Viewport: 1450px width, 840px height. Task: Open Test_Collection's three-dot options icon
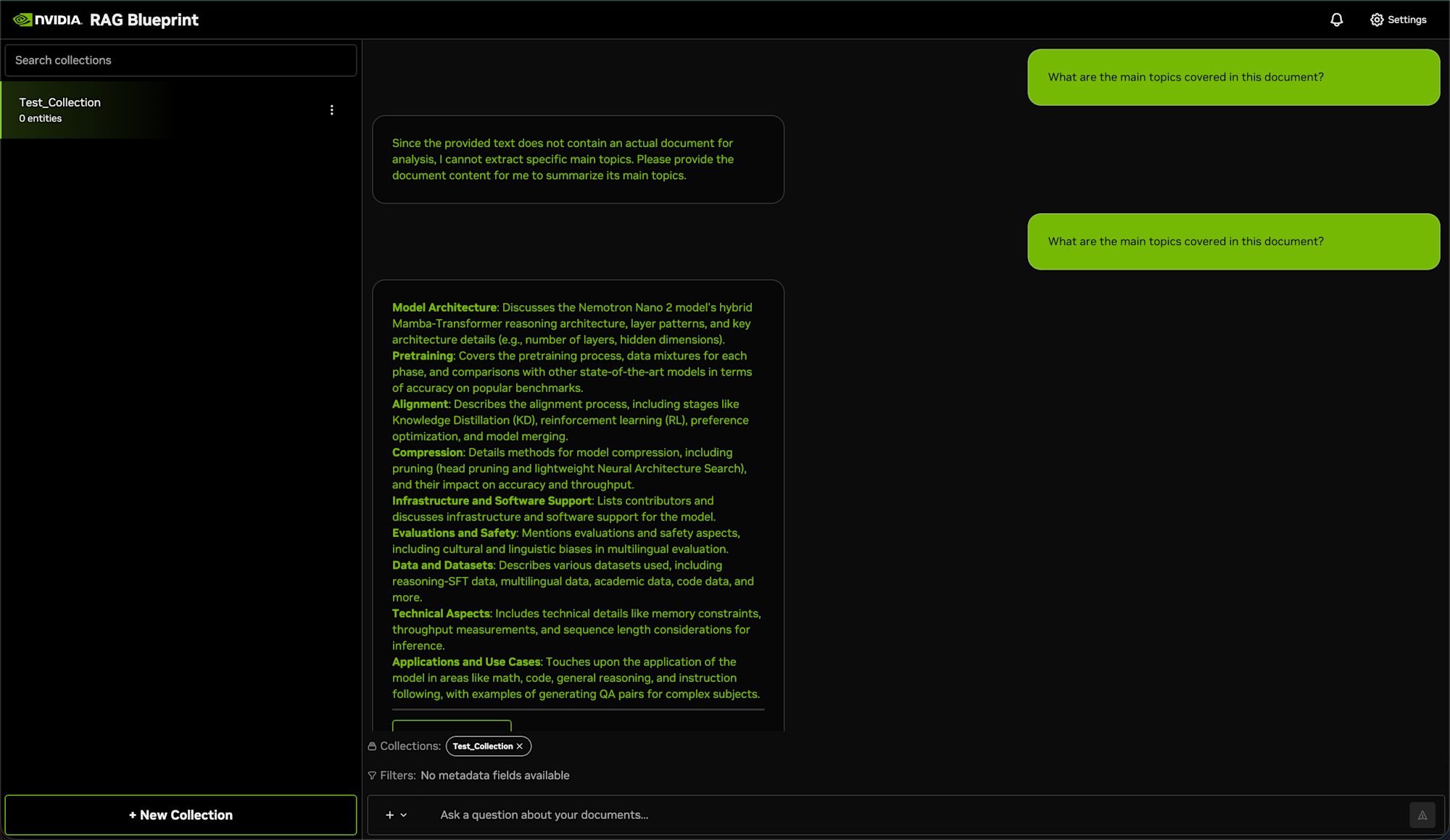pos(332,109)
